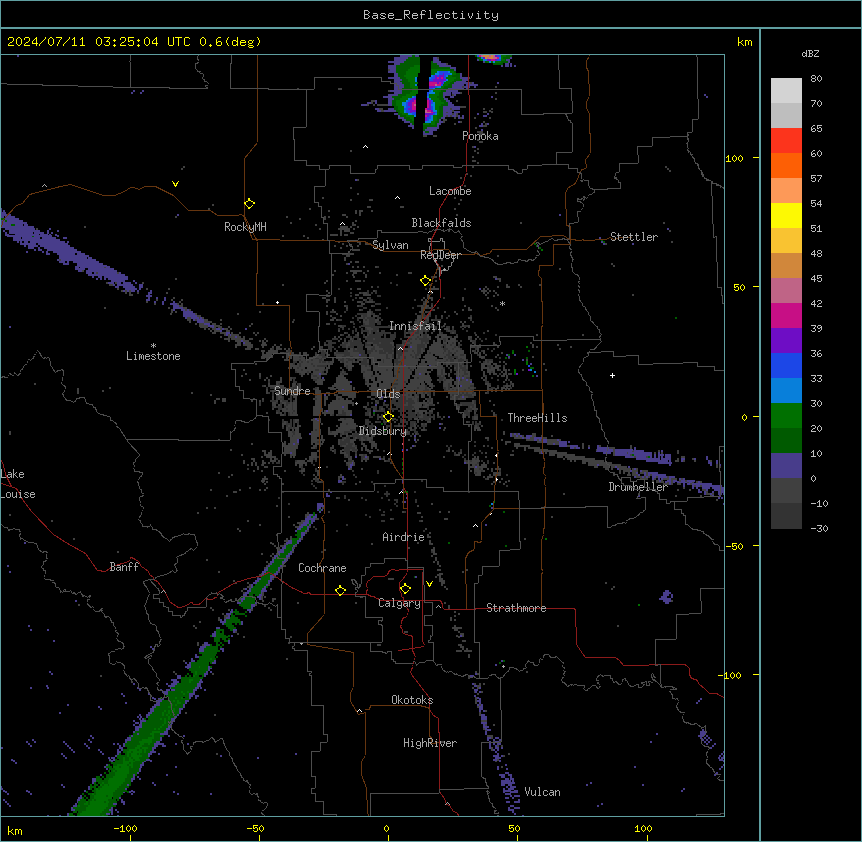Click the asterisk marker east of Innisfail
862x842 pixels.
point(502,303)
